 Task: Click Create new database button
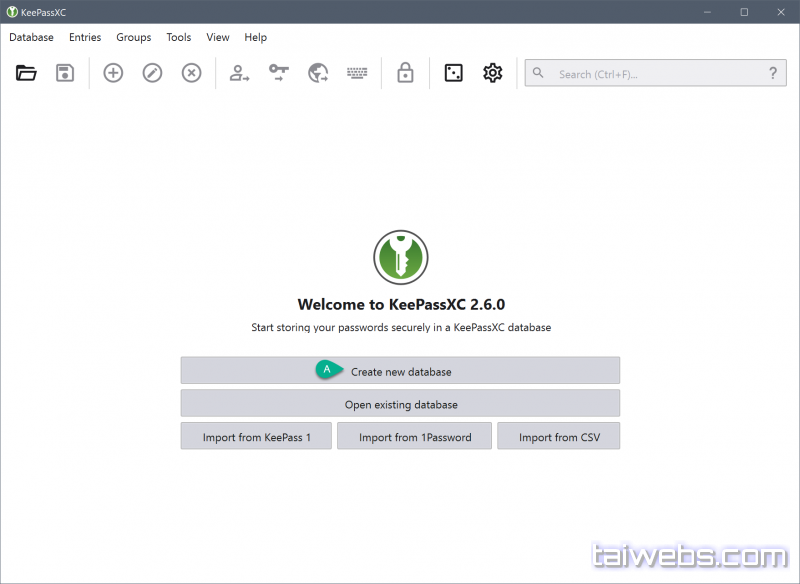[401, 370]
